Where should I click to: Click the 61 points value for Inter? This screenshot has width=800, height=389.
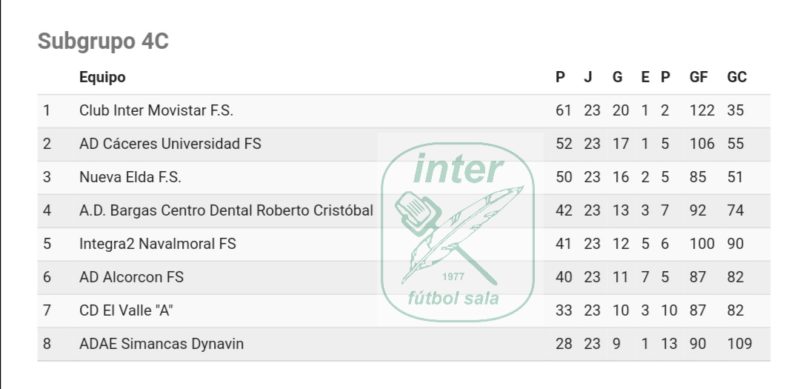pyautogui.click(x=563, y=110)
